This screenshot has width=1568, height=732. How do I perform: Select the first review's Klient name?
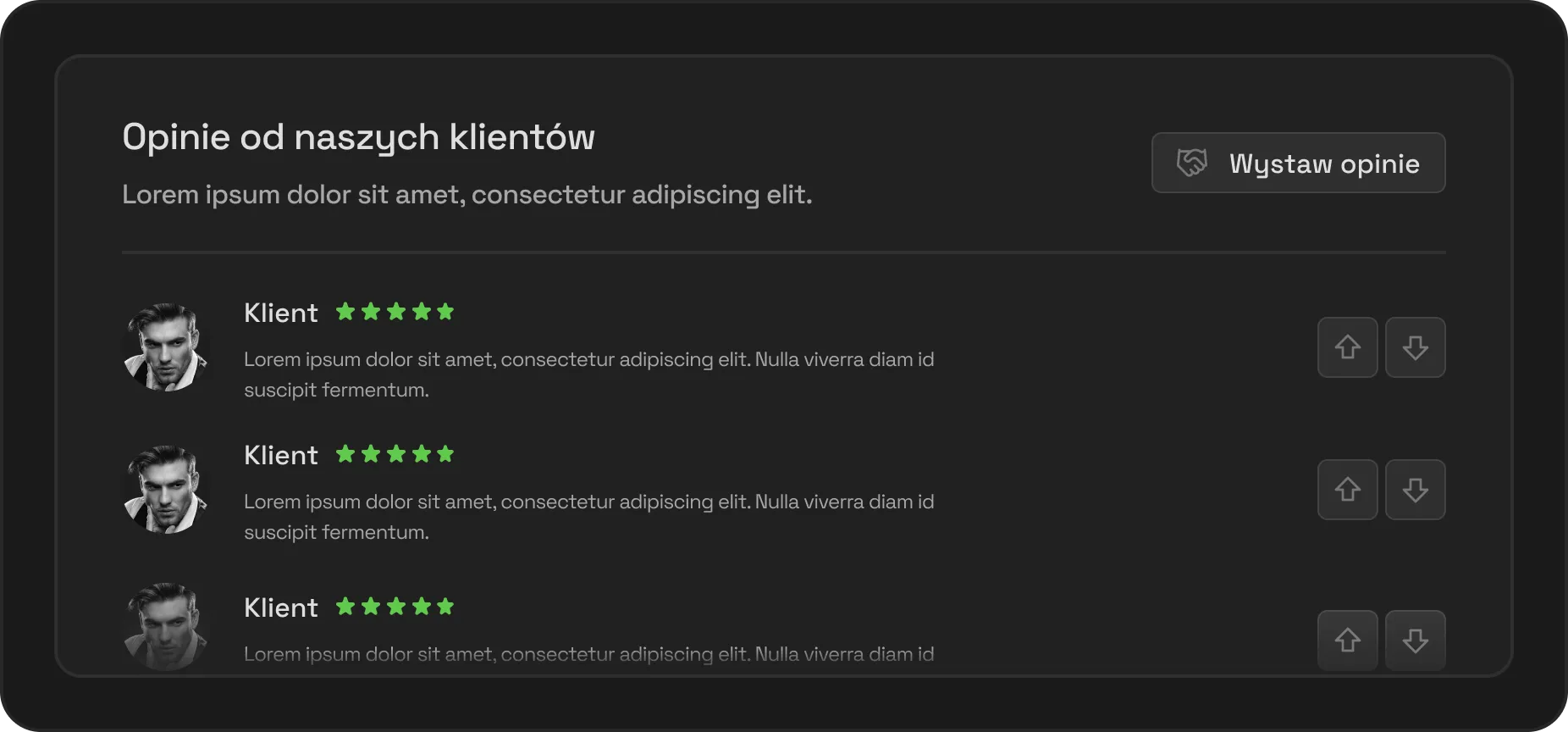(281, 313)
